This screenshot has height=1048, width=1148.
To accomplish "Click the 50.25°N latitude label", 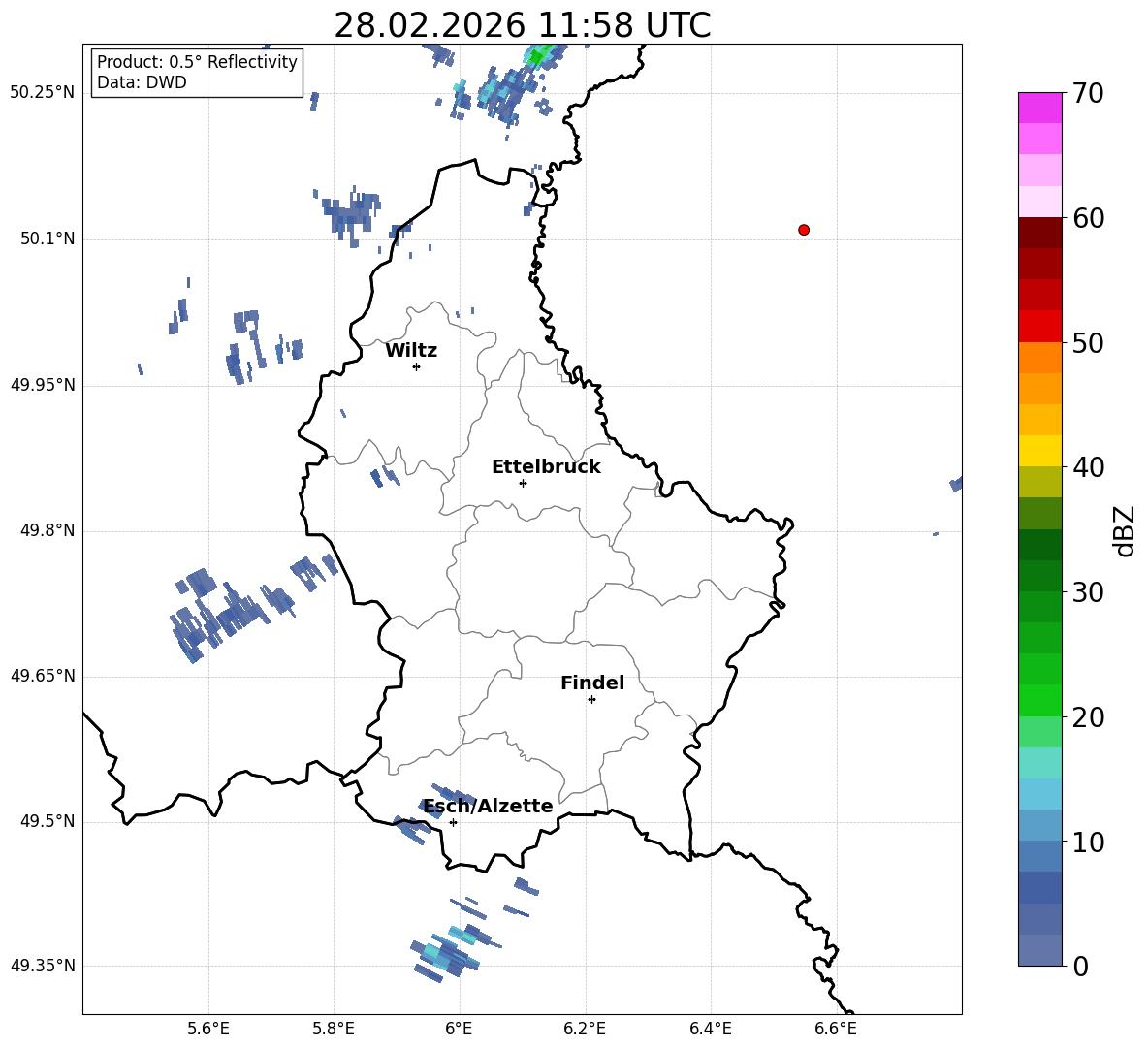I will [x=43, y=93].
